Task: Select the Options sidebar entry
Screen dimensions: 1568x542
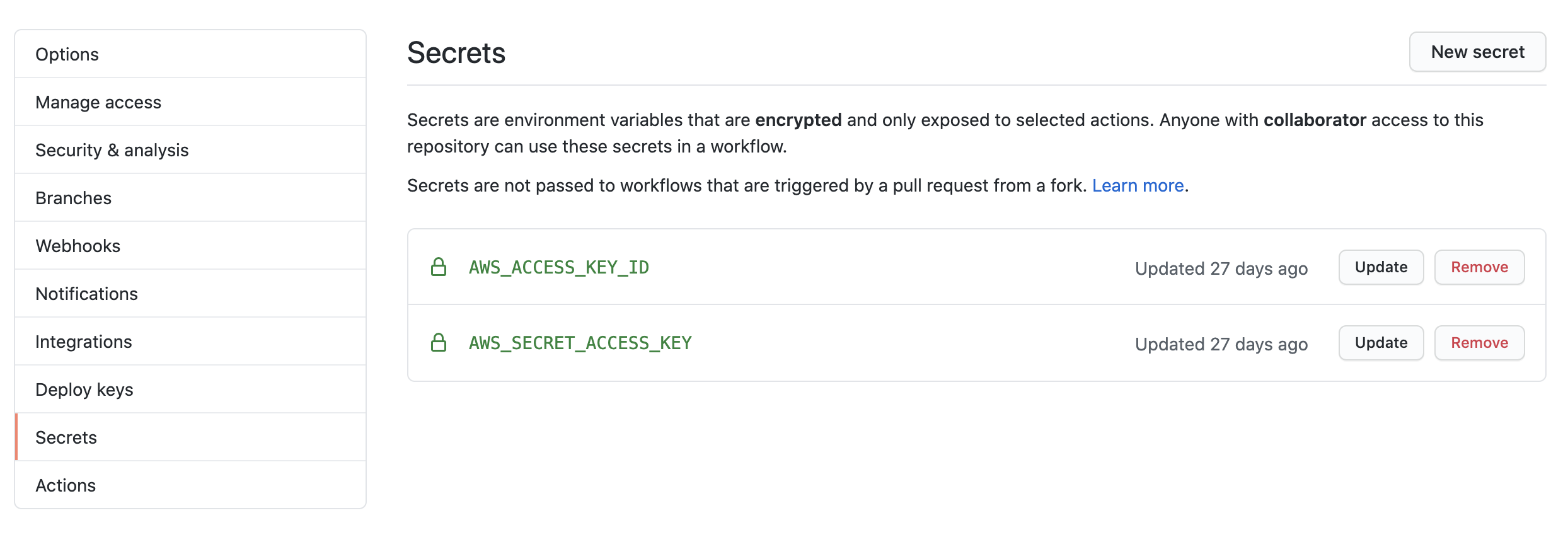Action: 67,54
